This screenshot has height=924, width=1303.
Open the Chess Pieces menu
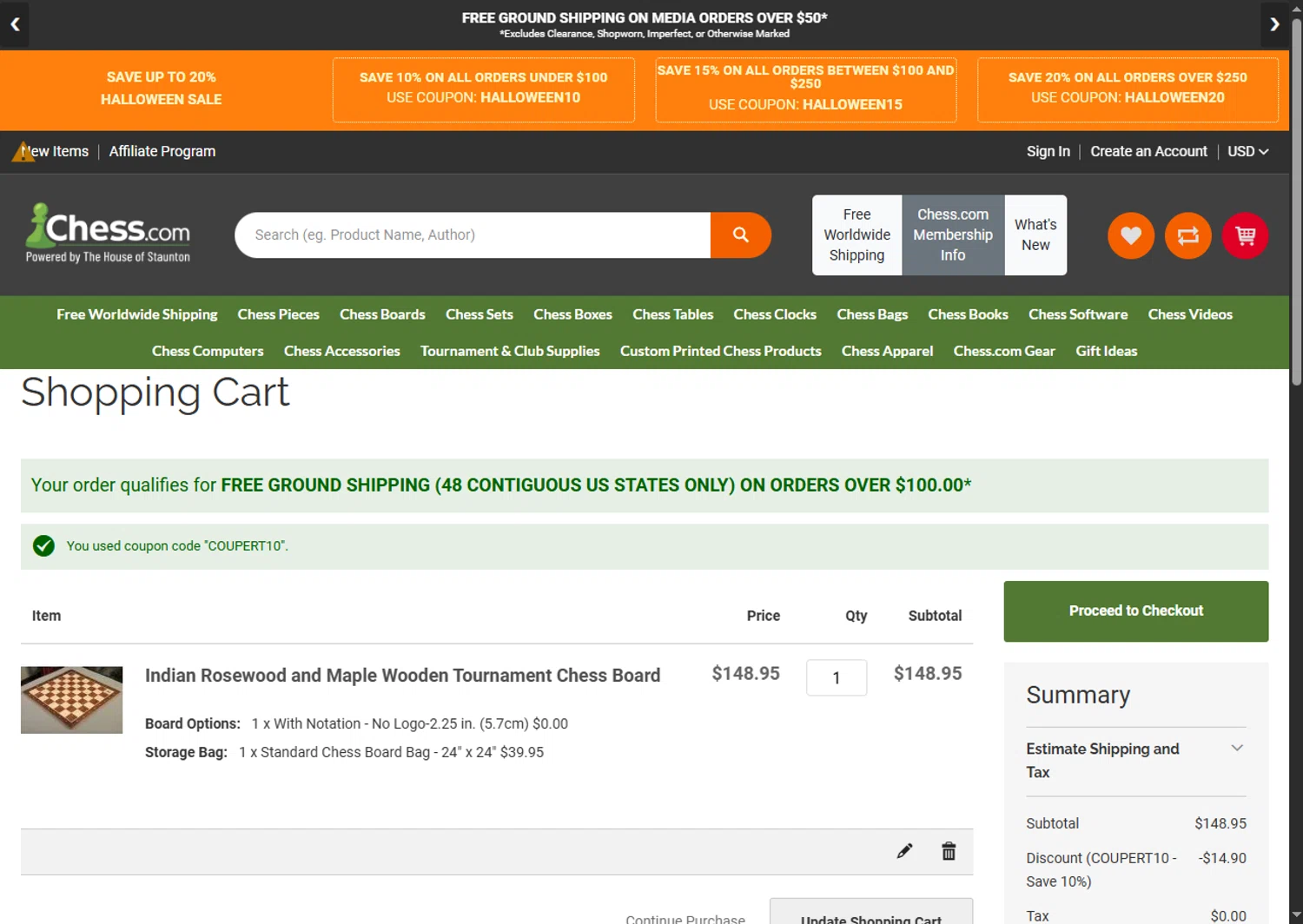click(x=278, y=314)
